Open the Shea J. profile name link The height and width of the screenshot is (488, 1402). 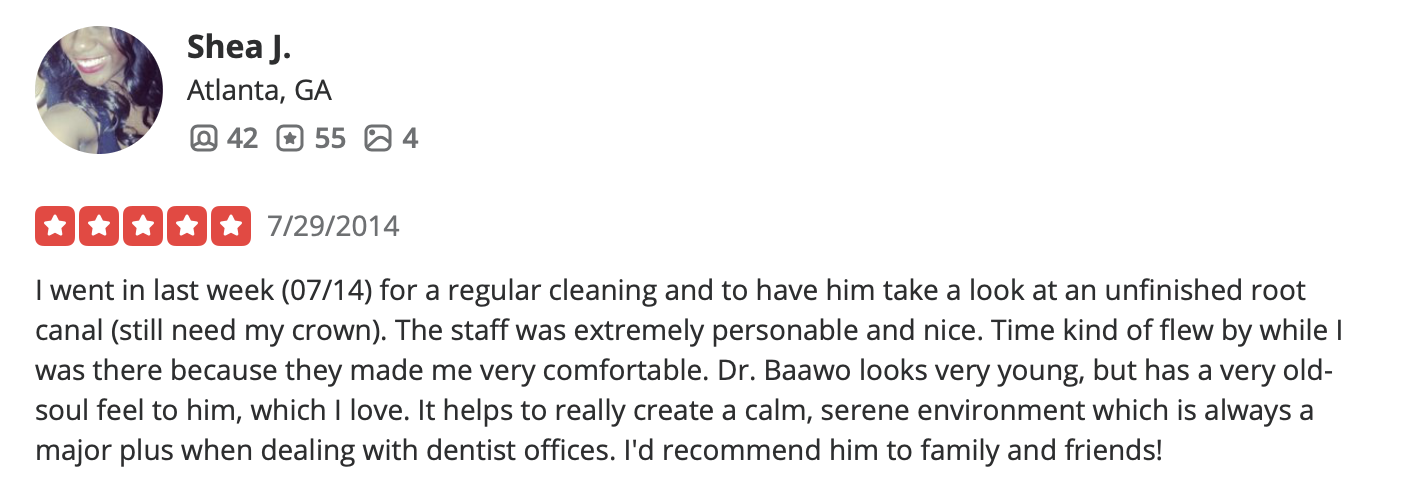click(x=238, y=46)
